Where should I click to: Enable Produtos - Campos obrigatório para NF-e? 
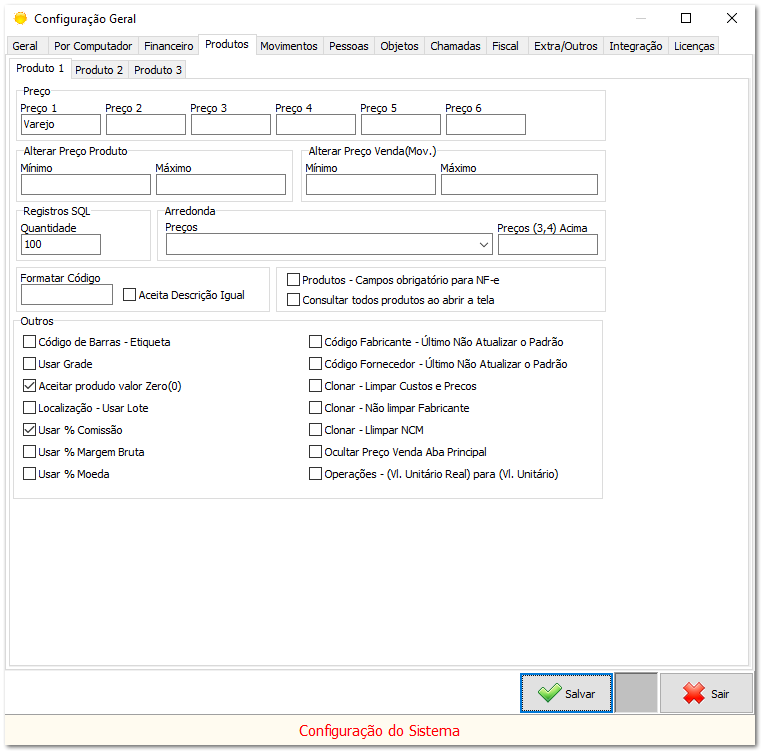coord(293,280)
